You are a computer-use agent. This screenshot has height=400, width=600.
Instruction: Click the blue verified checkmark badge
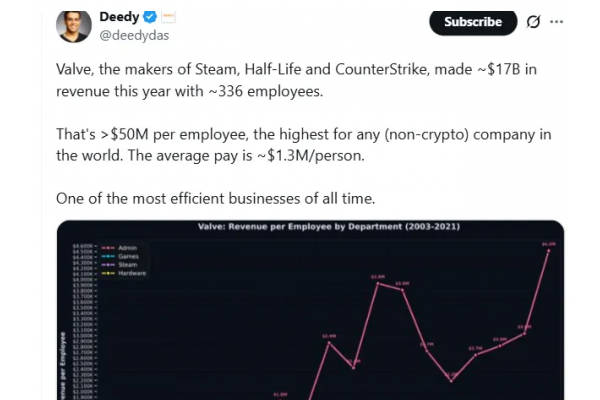coord(149,17)
